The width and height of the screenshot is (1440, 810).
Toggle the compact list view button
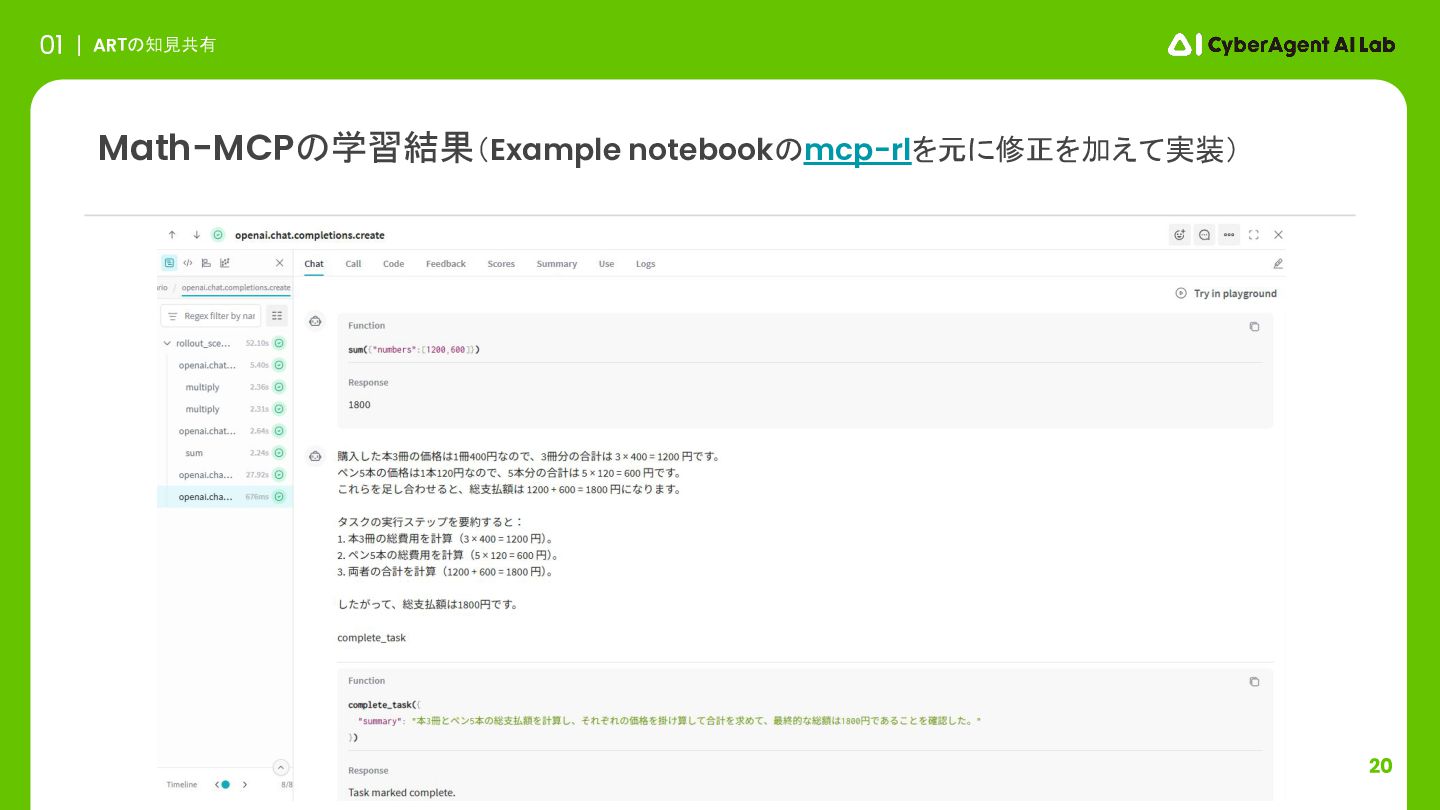point(277,316)
